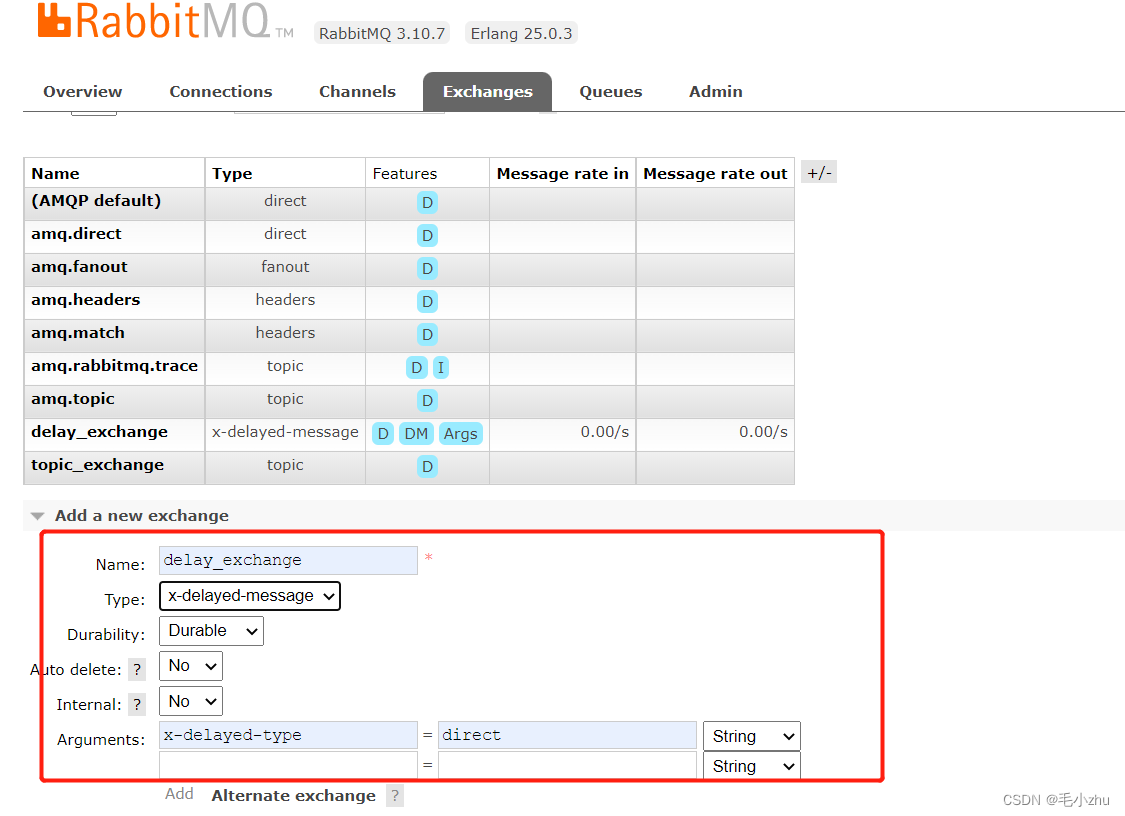Open the Connections tab
Screen dimensions: 1125x816
point(220,91)
